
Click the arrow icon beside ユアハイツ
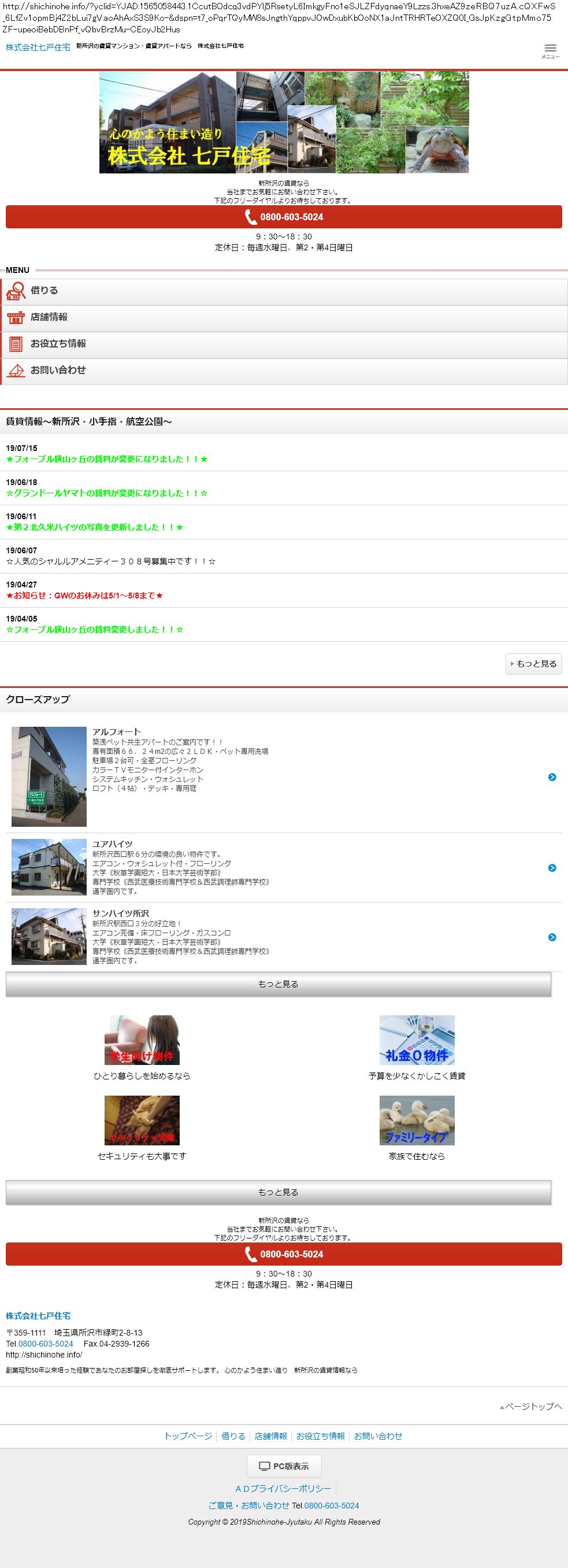(552, 867)
